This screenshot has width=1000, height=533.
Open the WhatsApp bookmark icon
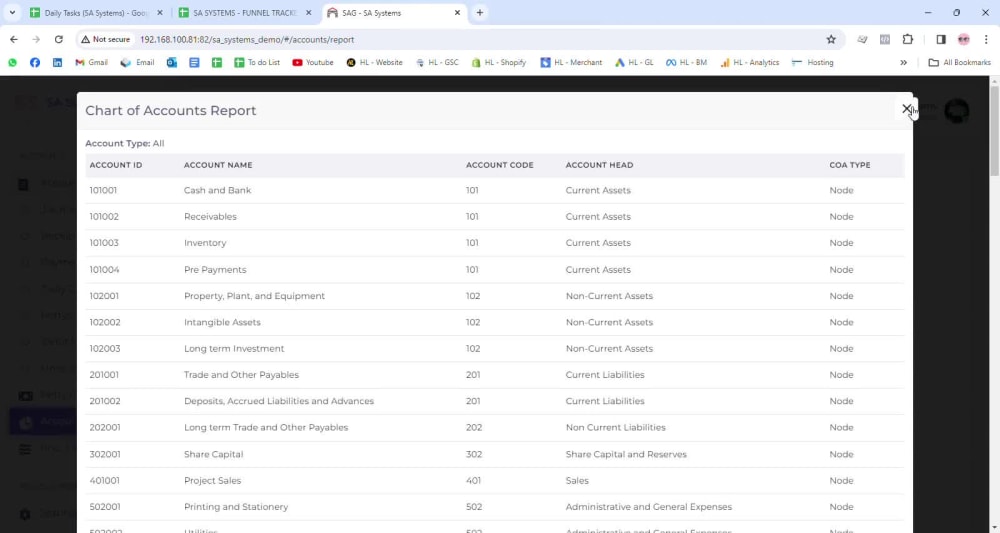pos(13,62)
